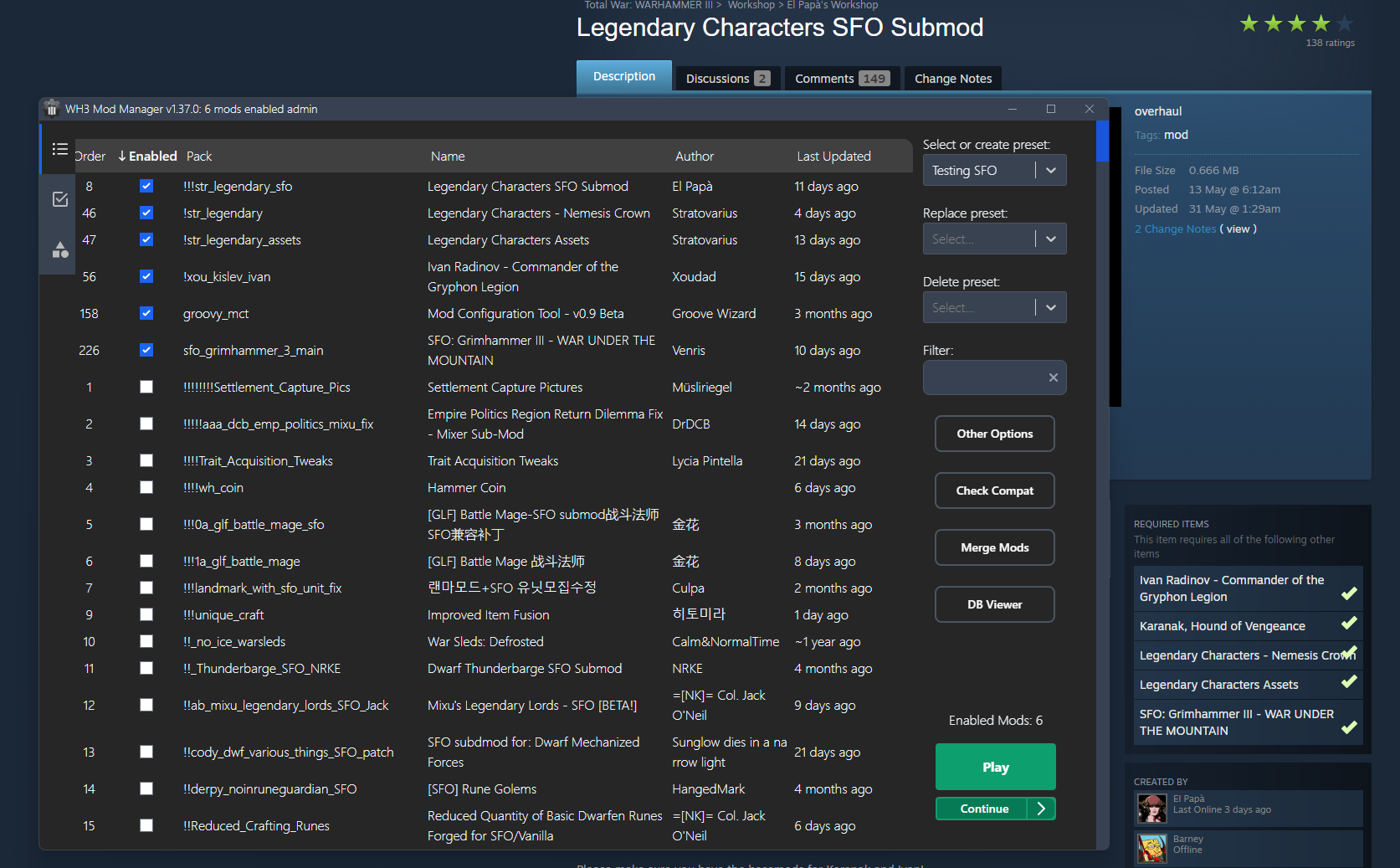Expand the Replace preset dropdown
Screen dimensions: 1400x868
pyautogui.click(x=1050, y=239)
